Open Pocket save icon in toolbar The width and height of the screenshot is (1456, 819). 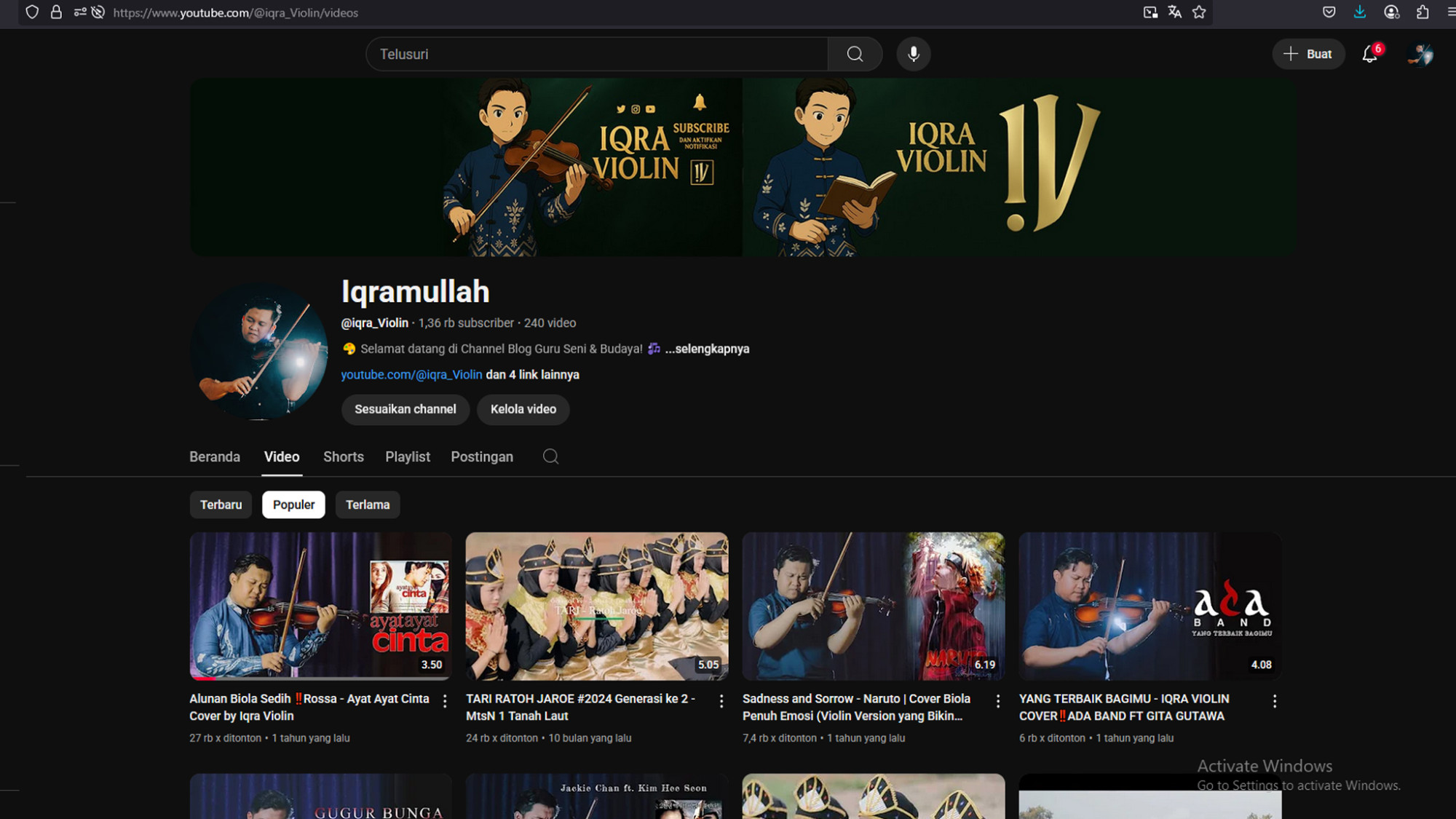pos(1329,12)
